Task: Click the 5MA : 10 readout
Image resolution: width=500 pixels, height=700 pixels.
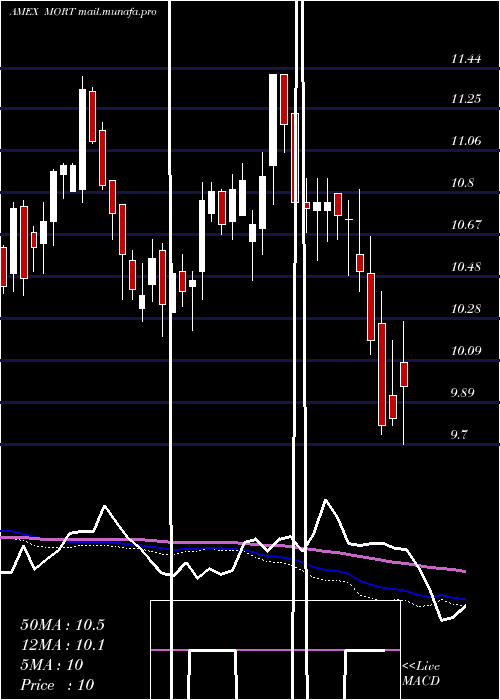Action: pyautogui.click(x=52, y=665)
